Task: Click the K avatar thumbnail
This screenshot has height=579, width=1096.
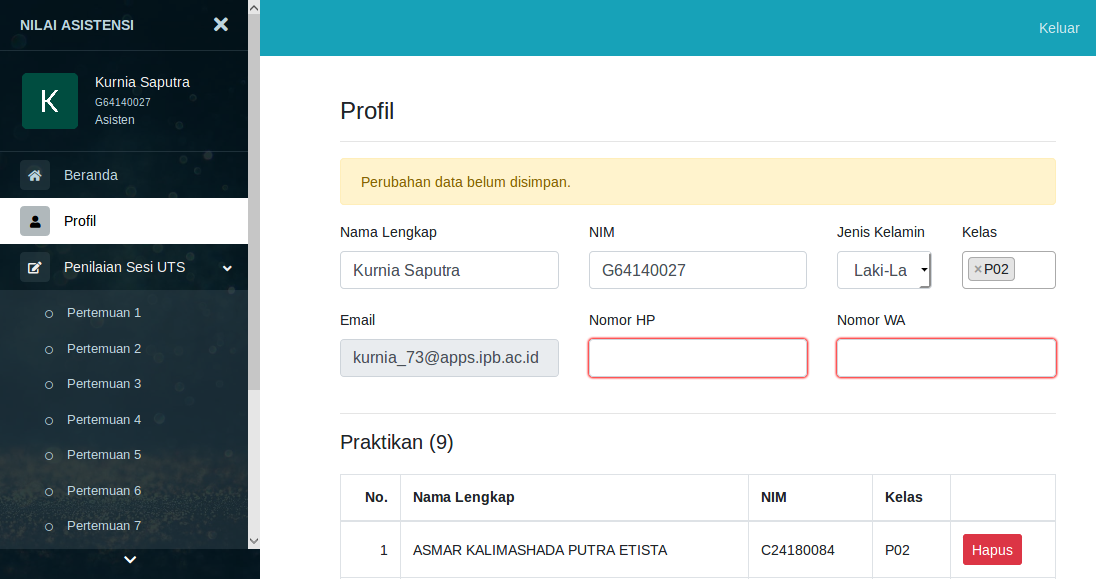Action: [x=50, y=101]
